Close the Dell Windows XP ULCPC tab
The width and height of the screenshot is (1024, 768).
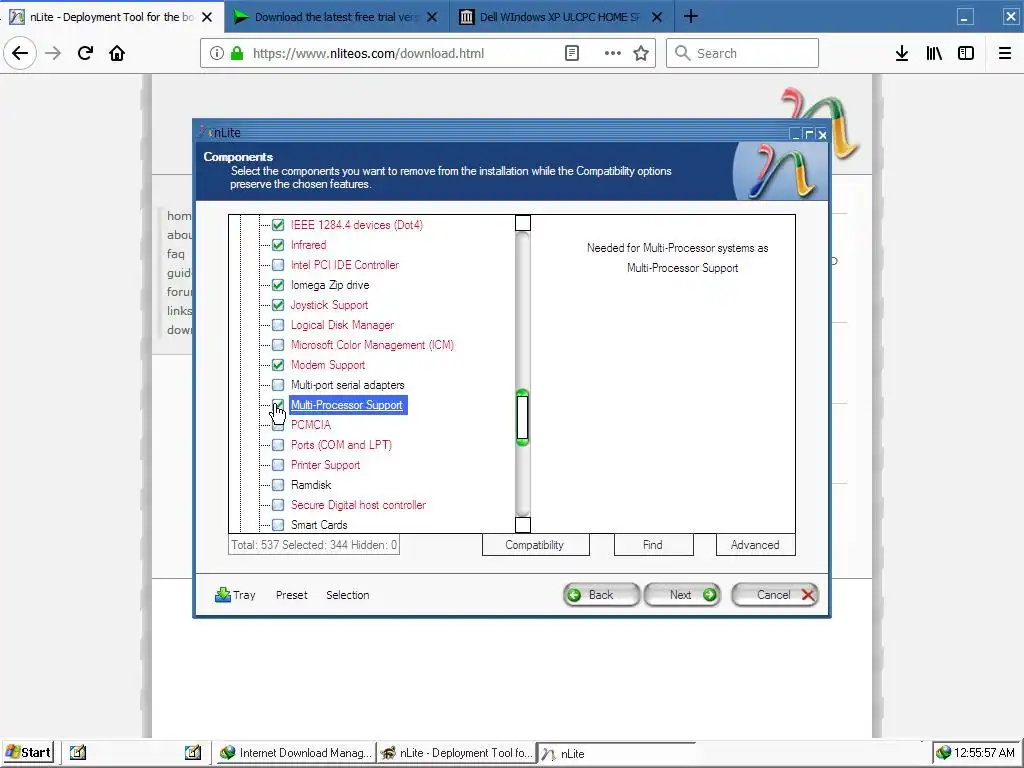tap(657, 17)
